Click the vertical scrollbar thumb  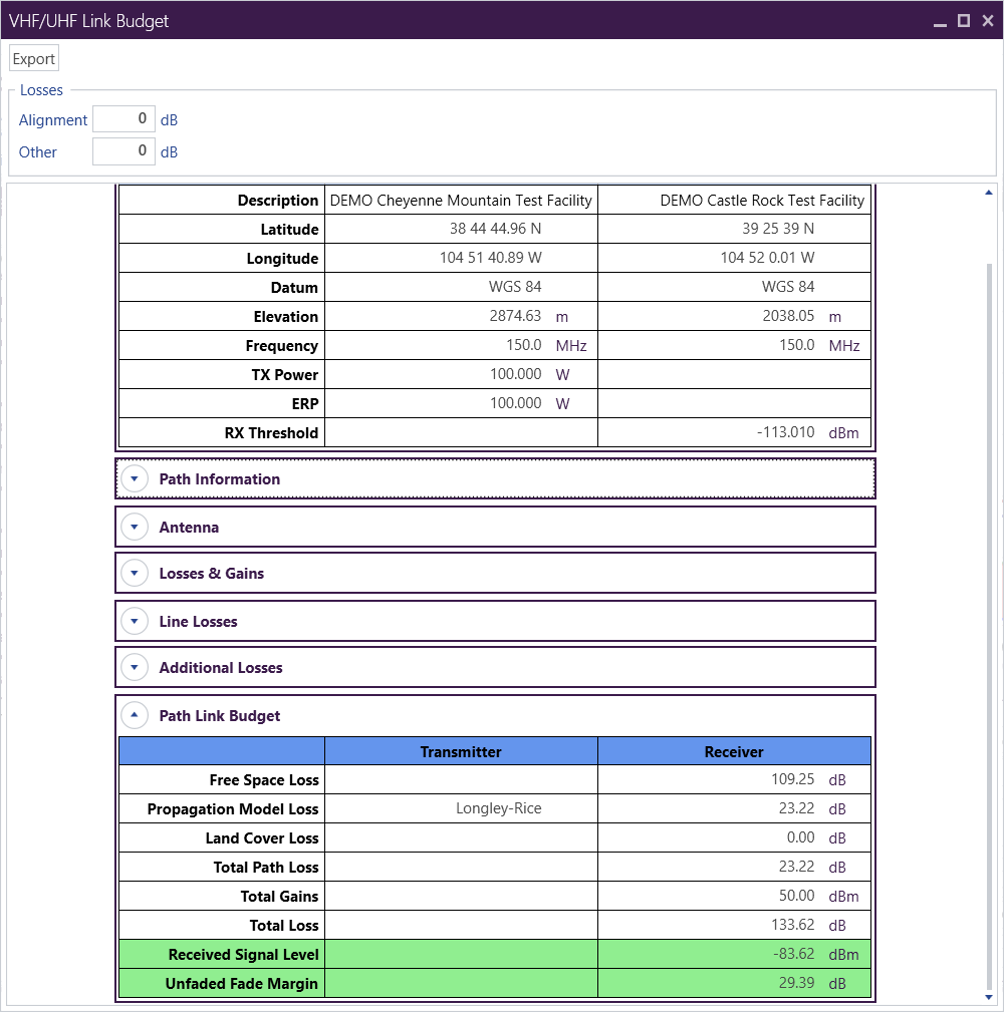(x=989, y=600)
